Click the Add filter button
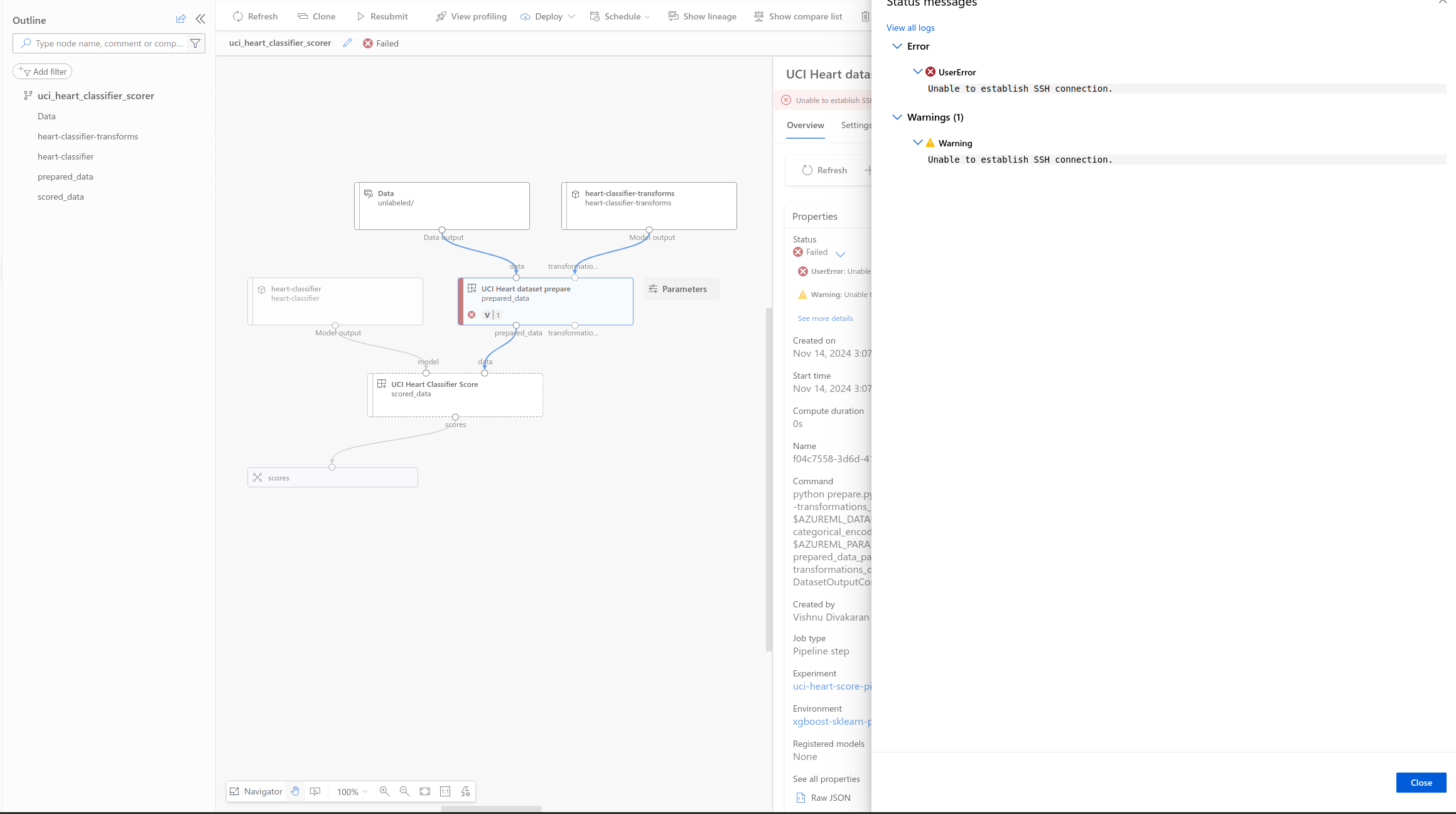This screenshot has height=814, width=1456. tap(43, 72)
